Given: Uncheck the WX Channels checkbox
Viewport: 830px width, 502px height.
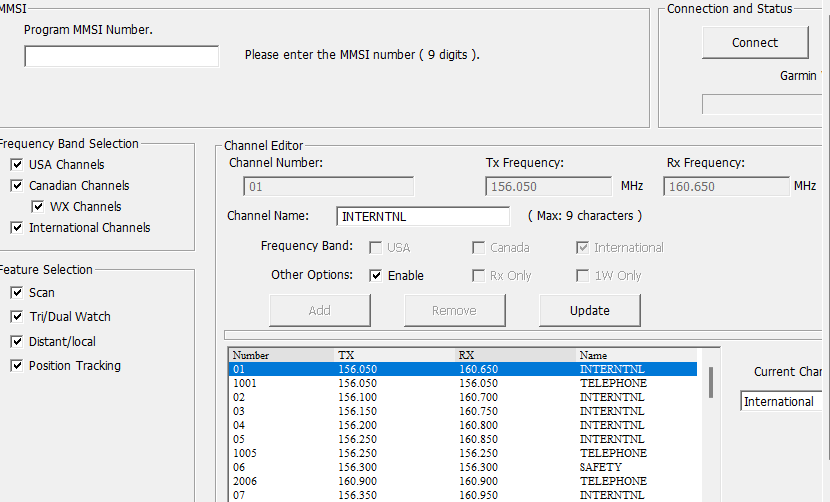Looking at the screenshot, I should tap(38, 207).
